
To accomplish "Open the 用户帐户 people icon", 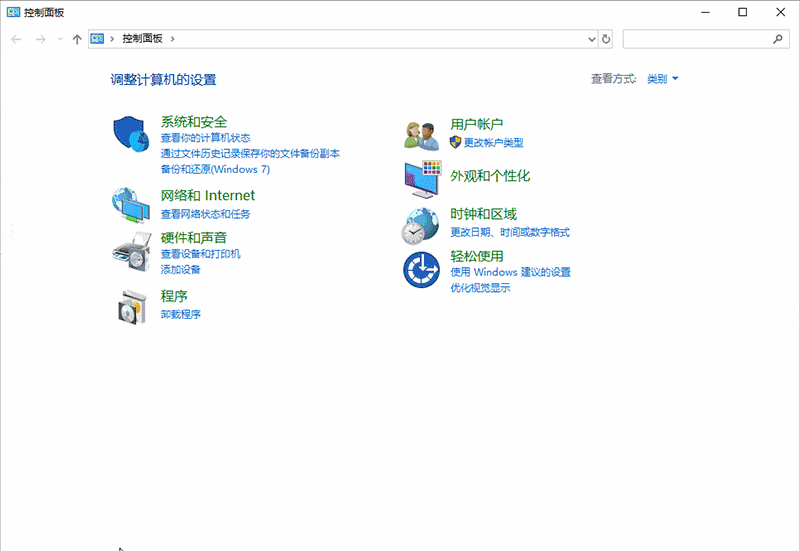I will 421,136.
